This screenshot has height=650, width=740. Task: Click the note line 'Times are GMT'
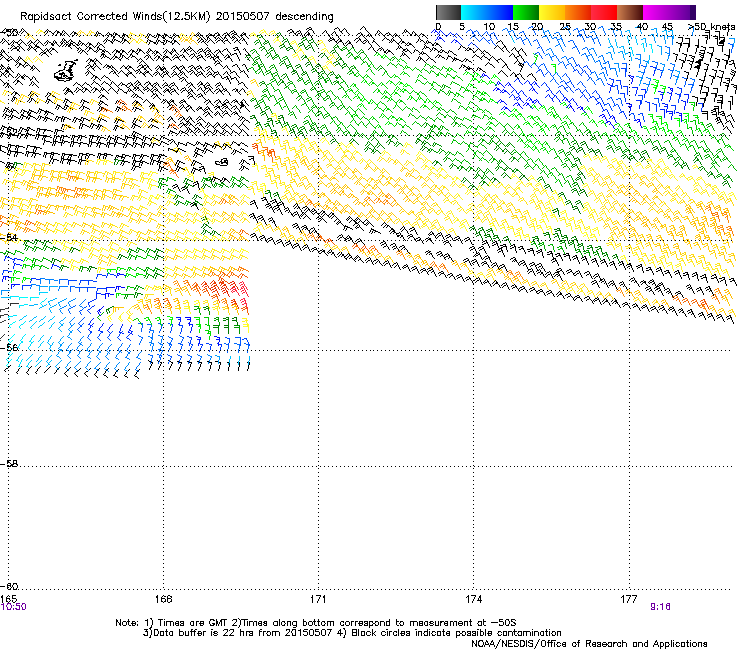(x=193, y=623)
